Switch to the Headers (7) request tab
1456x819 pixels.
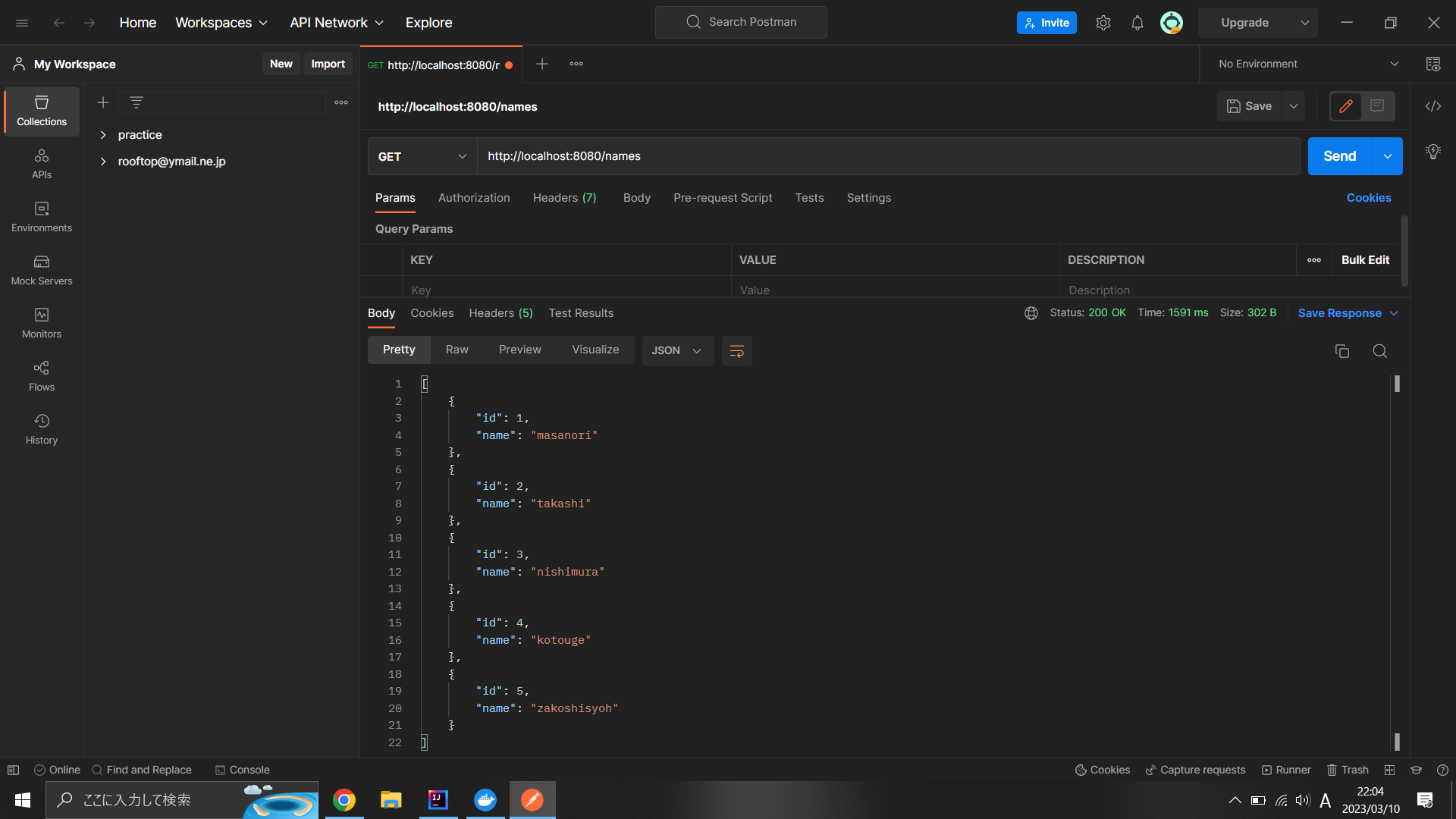pyautogui.click(x=564, y=198)
